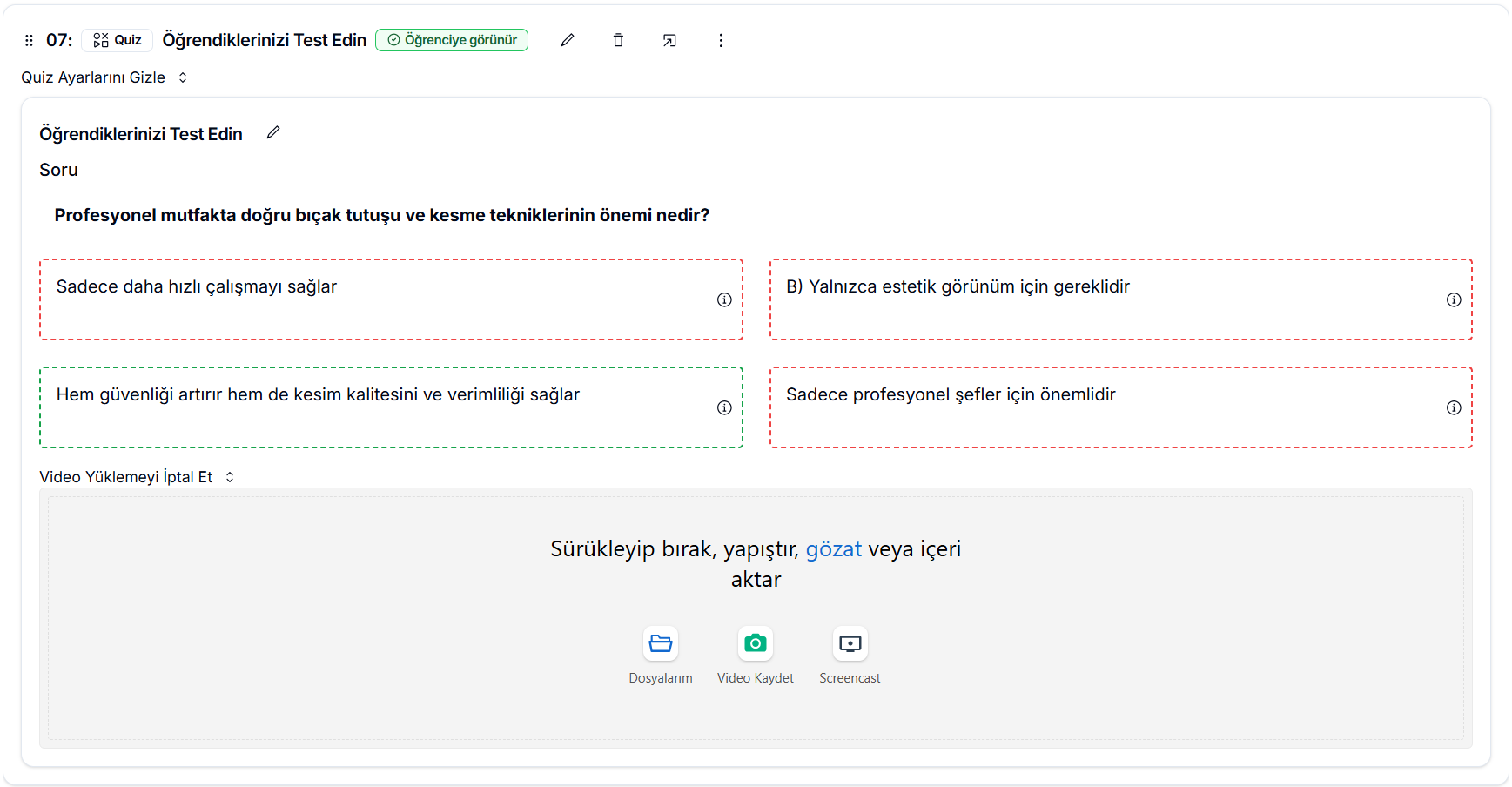Image resolution: width=1512 pixels, height=787 pixels.
Task: Click the 'Soru' label
Action: click(x=58, y=170)
